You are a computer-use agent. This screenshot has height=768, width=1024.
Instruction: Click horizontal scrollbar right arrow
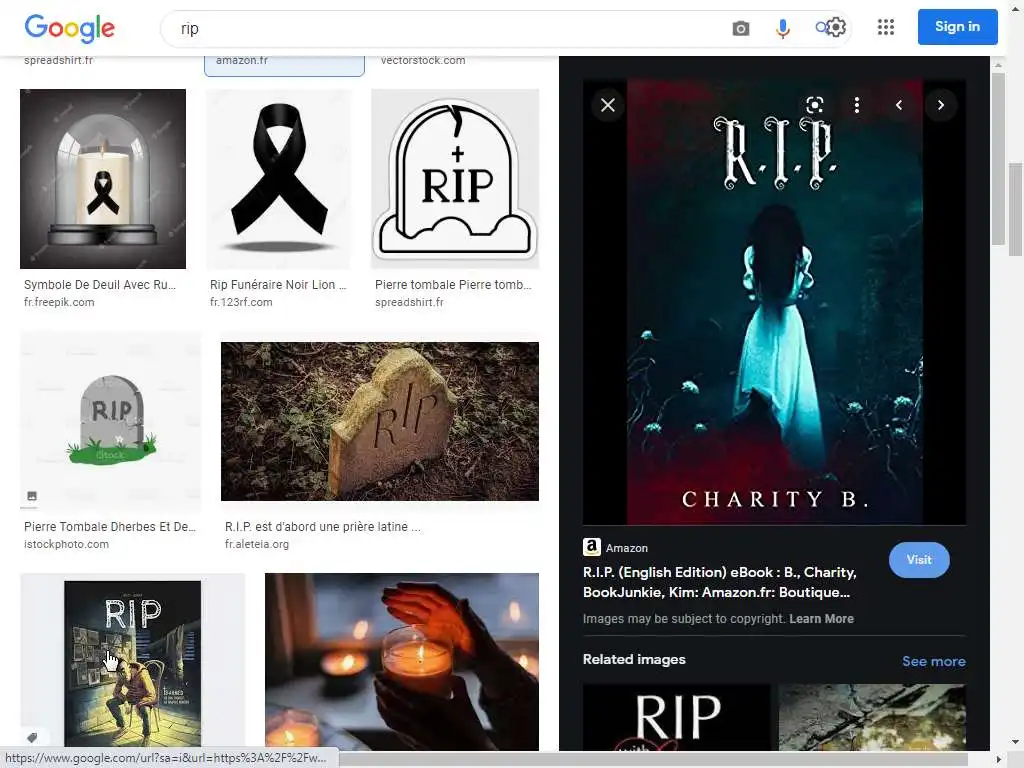coord(999,760)
